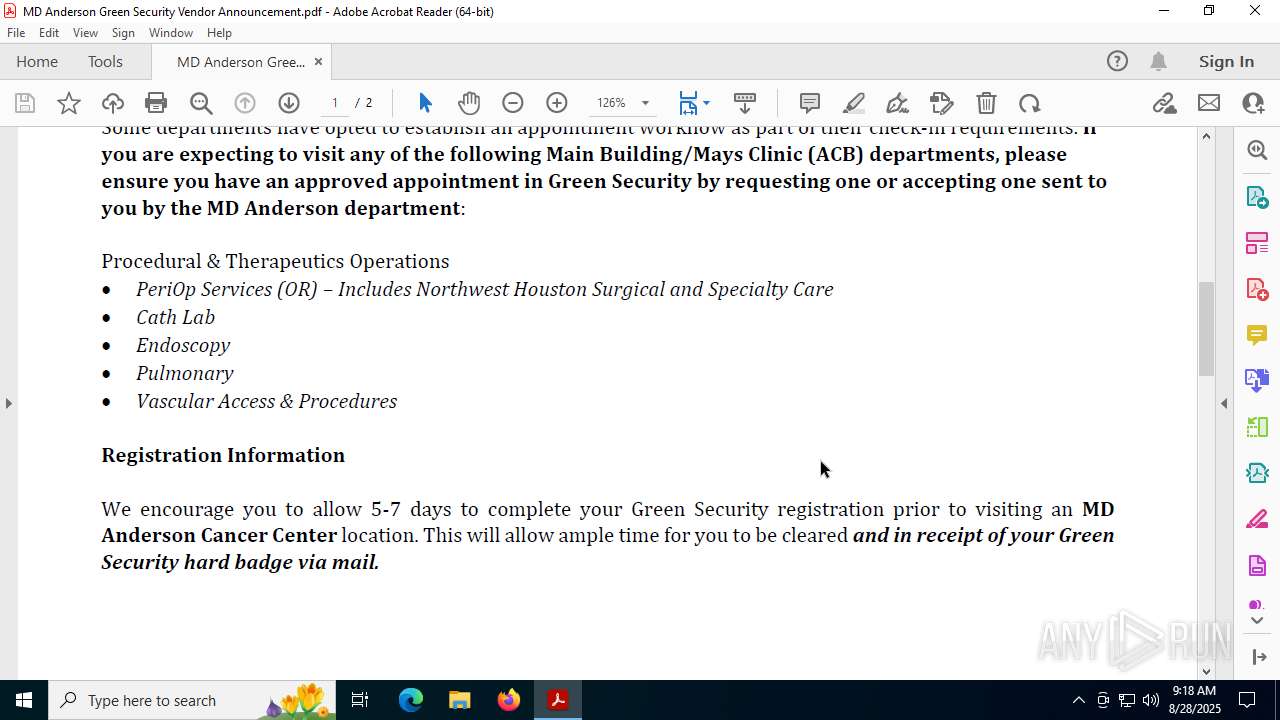Click Sign In
Screen dimensions: 1280x720
pos(1226,61)
